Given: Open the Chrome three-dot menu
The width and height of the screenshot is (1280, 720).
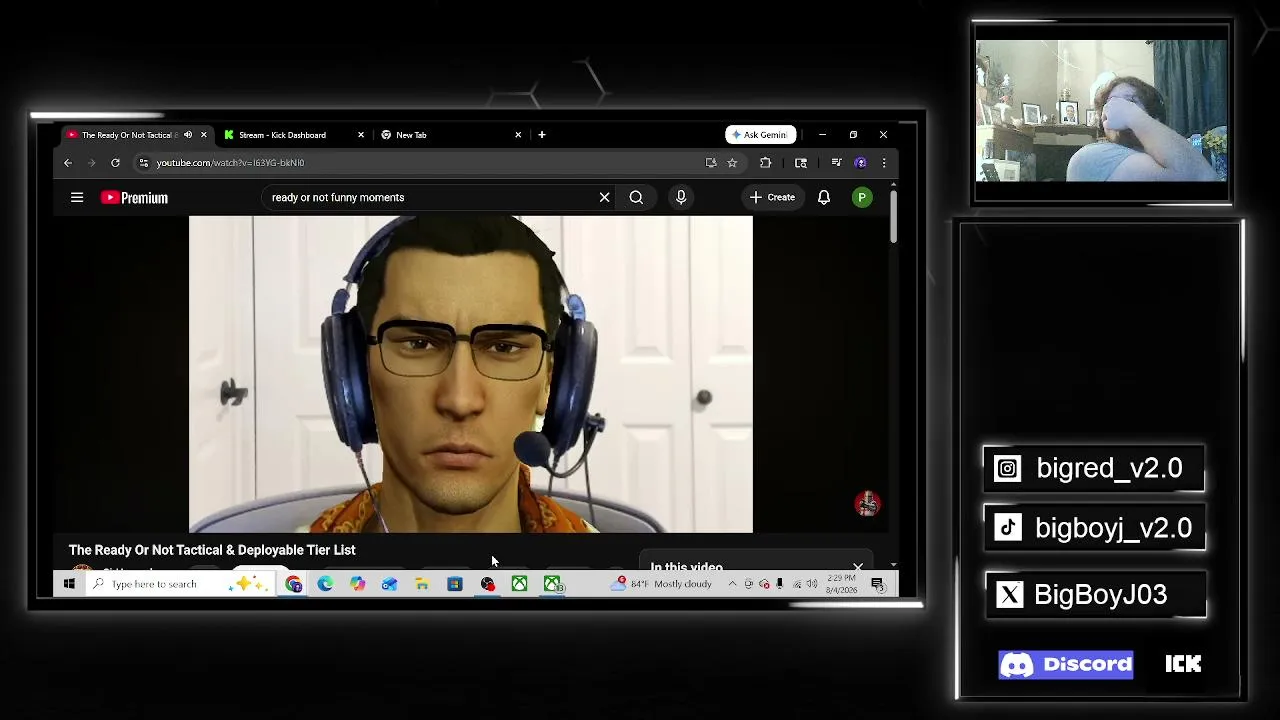Looking at the screenshot, I should tap(883, 163).
